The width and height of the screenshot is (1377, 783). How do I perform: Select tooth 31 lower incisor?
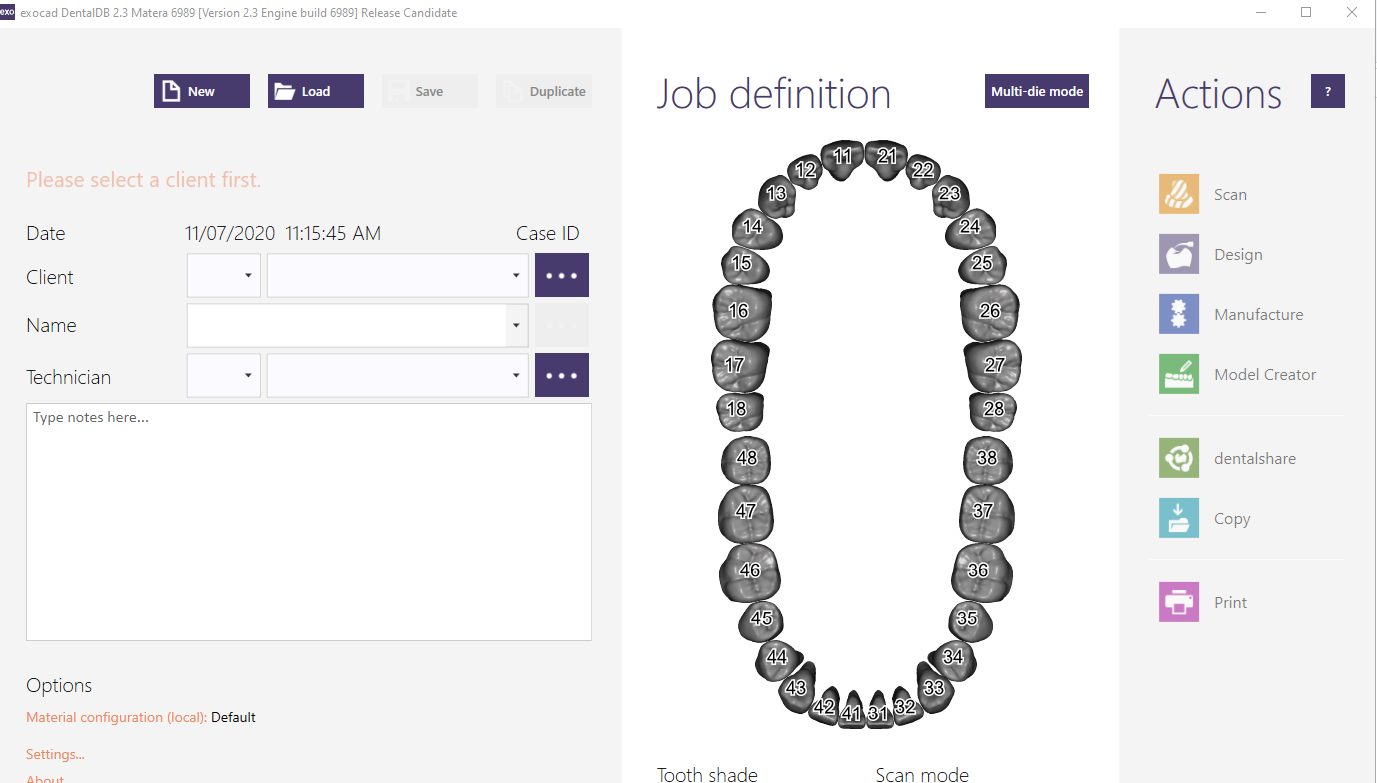pos(878,712)
